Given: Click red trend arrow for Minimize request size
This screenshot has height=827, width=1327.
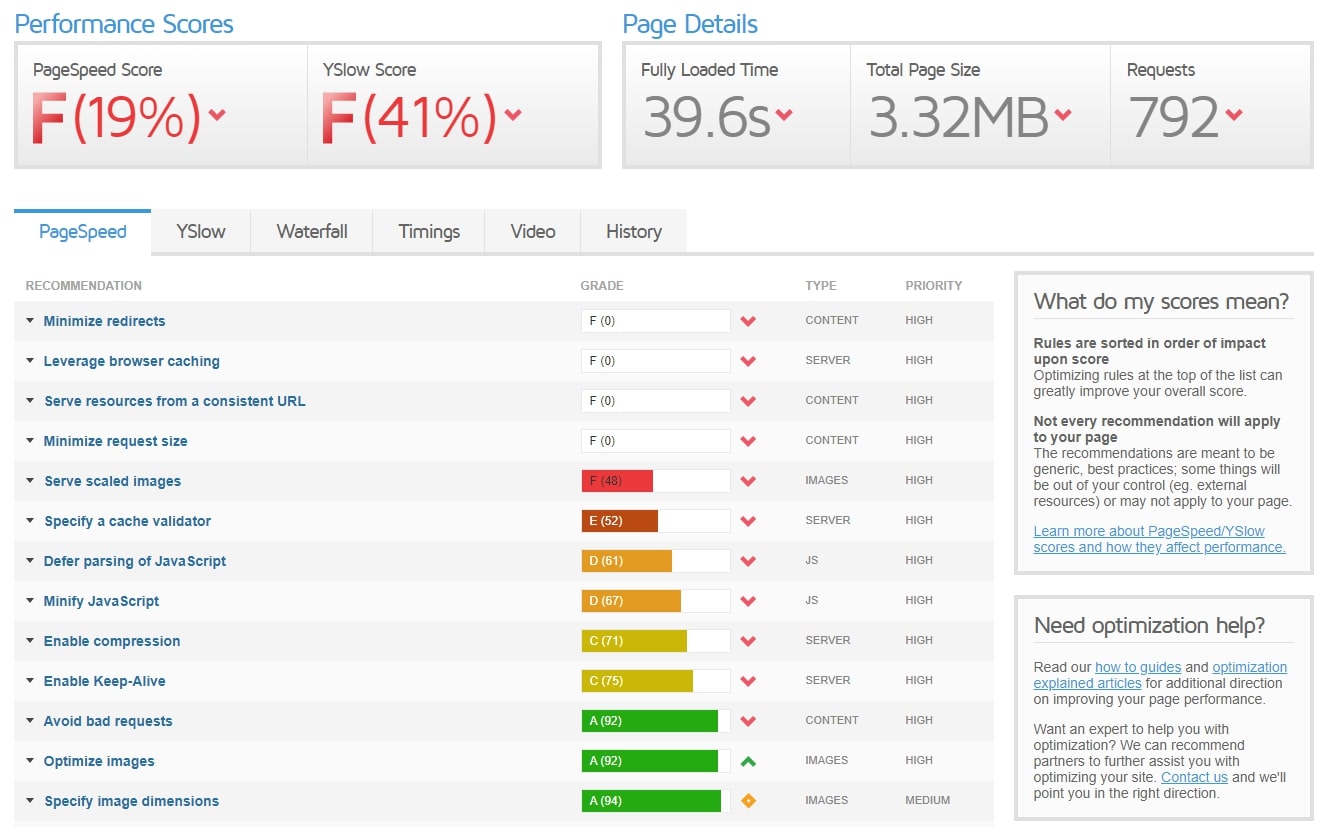Looking at the screenshot, I should [x=748, y=441].
